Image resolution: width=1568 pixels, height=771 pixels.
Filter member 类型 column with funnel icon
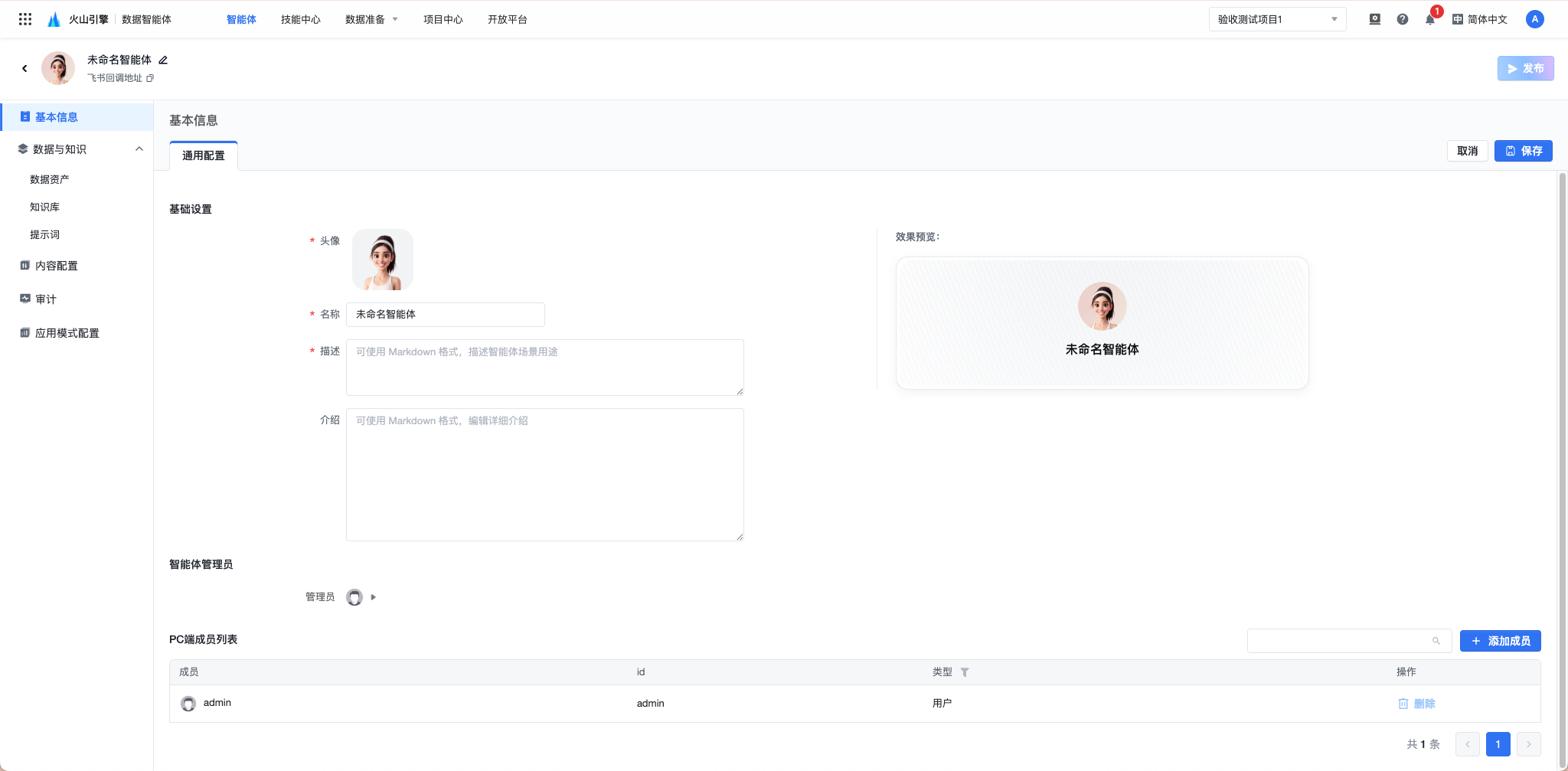coord(965,672)
